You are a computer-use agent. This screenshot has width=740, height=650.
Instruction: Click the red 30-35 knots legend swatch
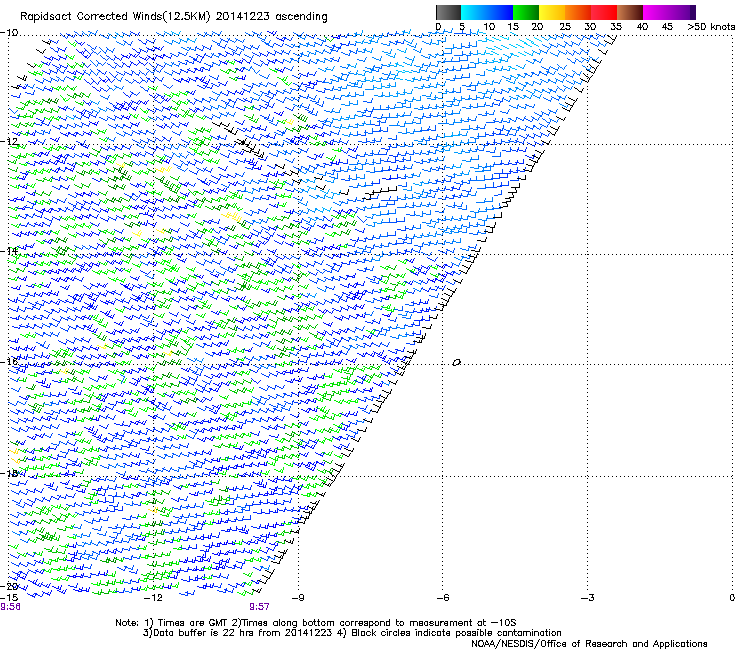pos(604,12)
